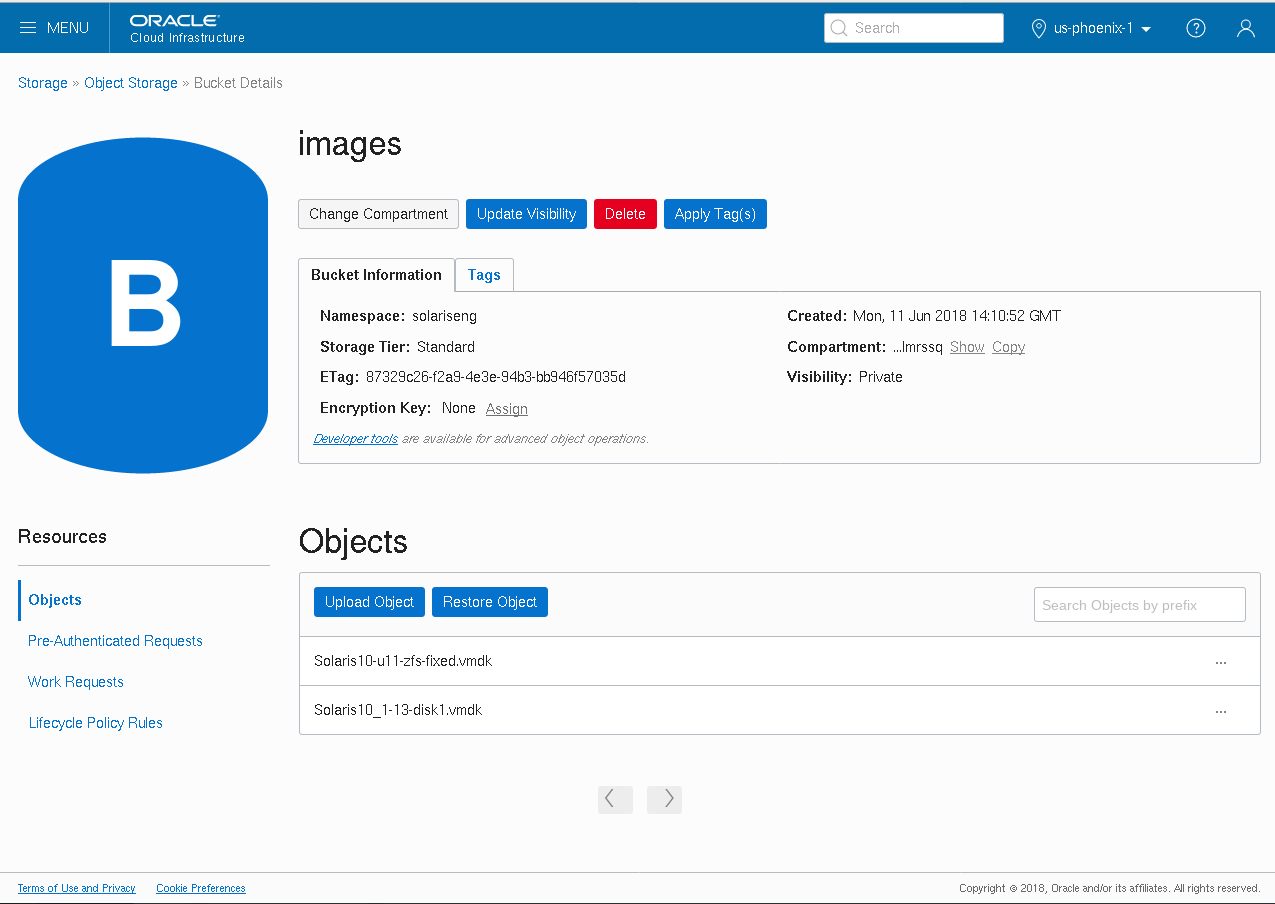Open Pre-Authenticated Requests resource
The height and width of the screenshot is (904, 1275).
115,641
